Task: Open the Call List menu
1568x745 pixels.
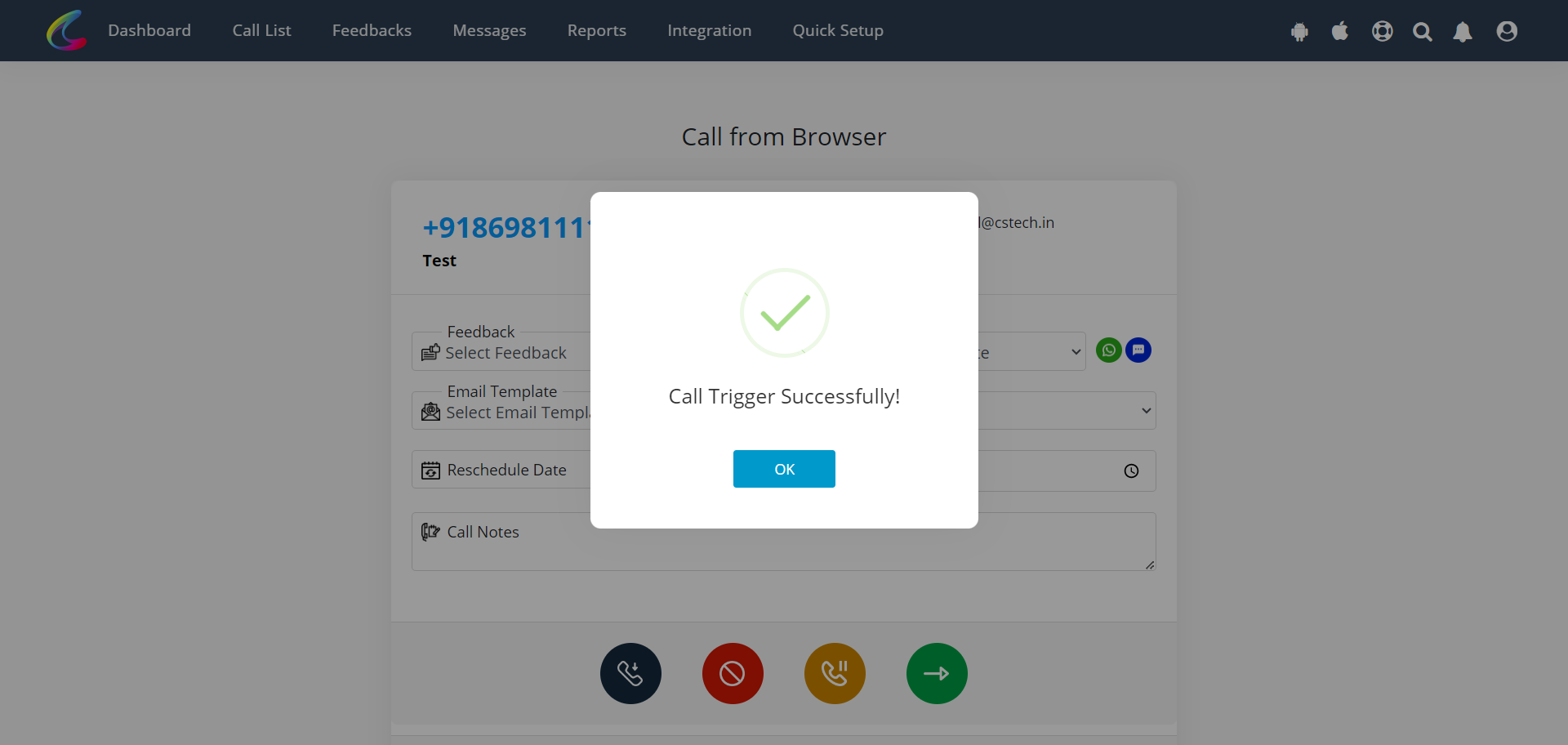Action: pyautogui.click(x=261, y=30)
